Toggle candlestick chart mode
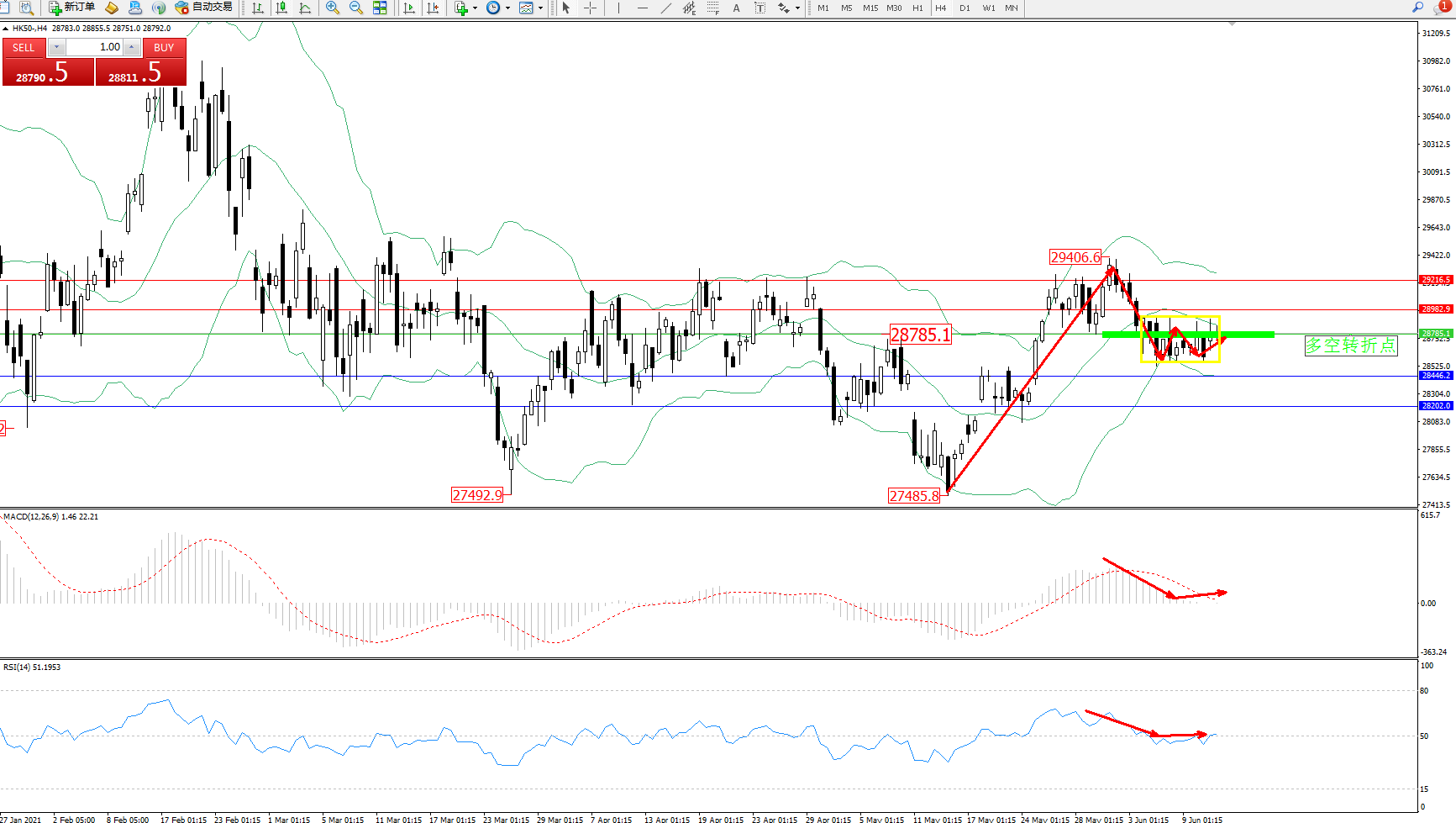Image resolution: width=1456 pixels, height=823 pixels. (281, 8)
